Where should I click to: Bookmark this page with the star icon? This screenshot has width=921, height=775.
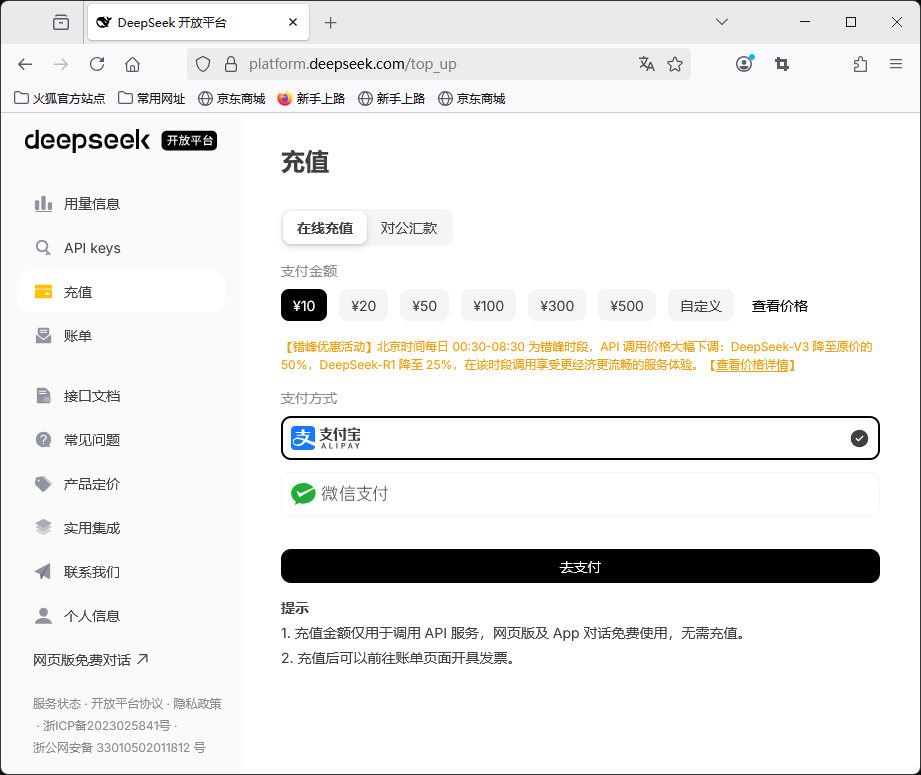(x=675, y=64)
